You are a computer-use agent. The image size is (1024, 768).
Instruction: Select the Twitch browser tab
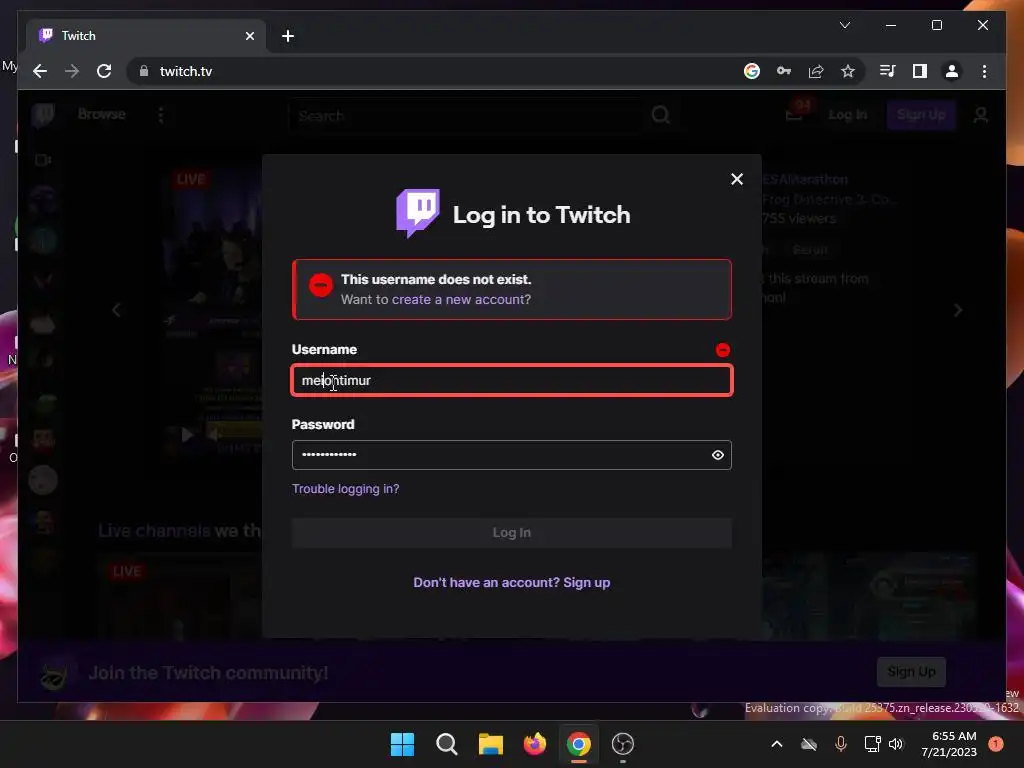pos(146,36)
